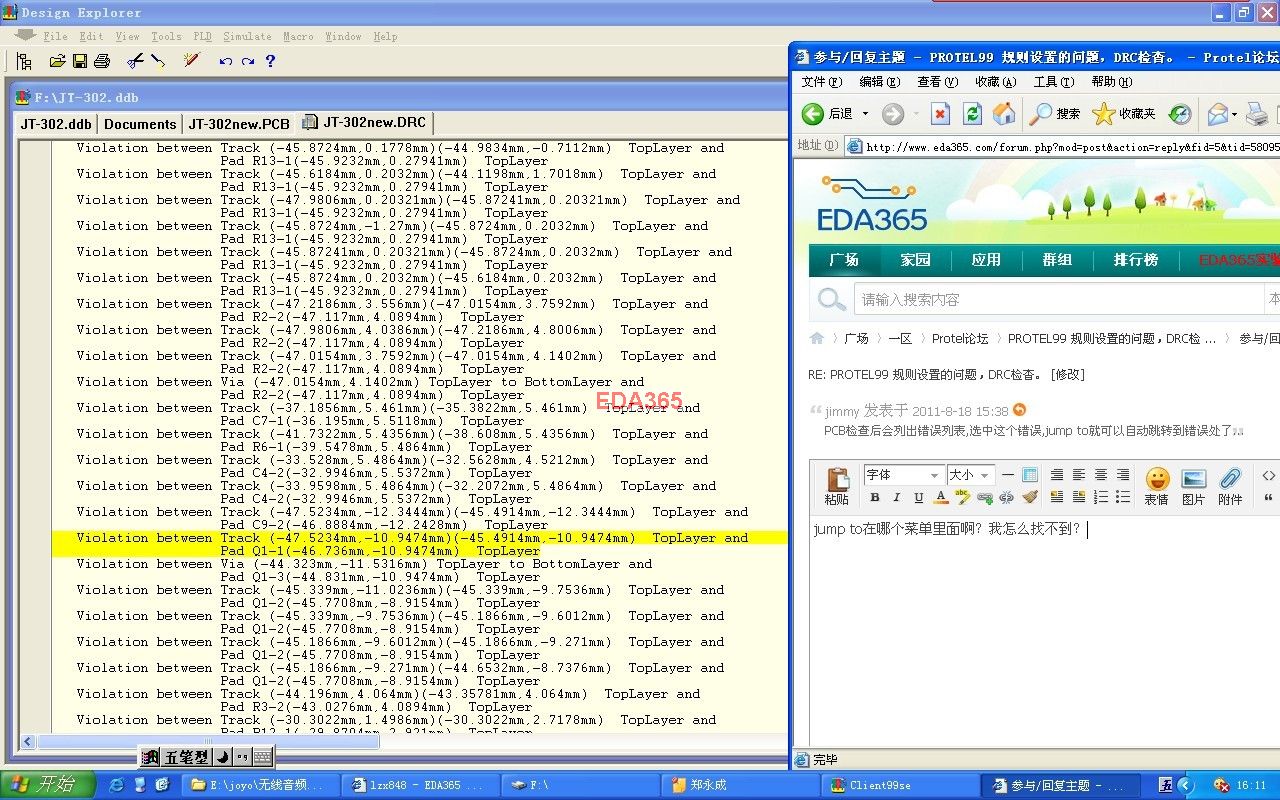The height and width of the screenshot is (800, 1280).
Task: Redo the action in Design Explorer
Action: (247, 61)
